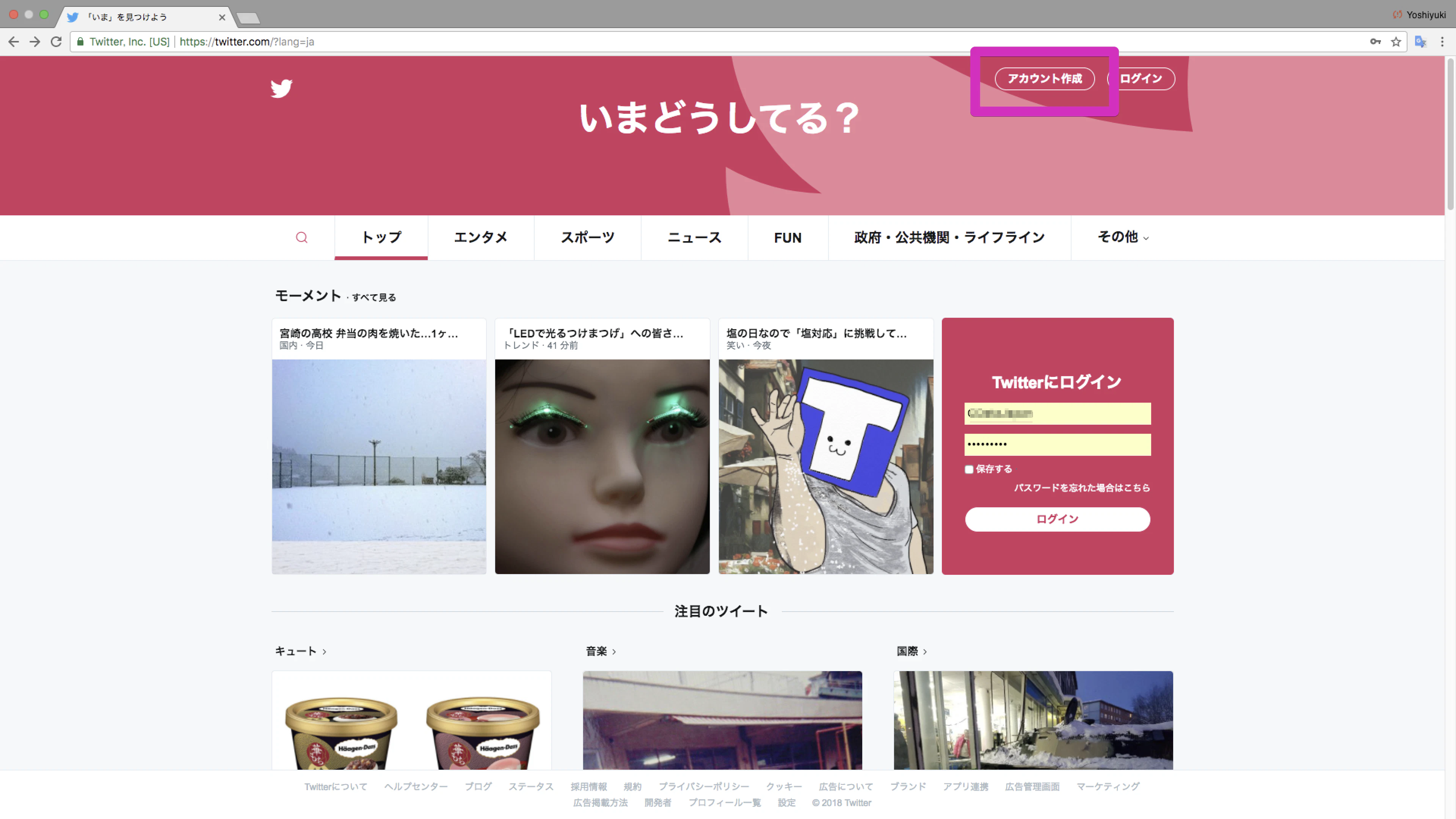The image size is (1456, 819).
Task: Open the ニュース tab
Action: click(x=695, y=237)
